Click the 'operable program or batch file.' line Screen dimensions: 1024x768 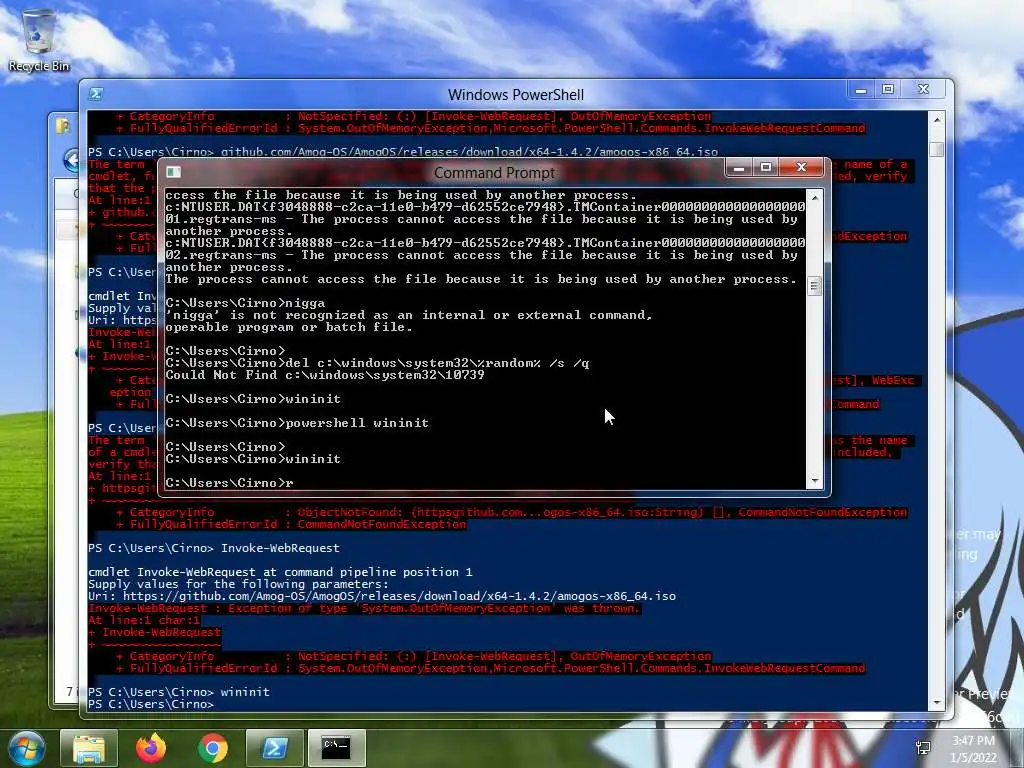(289, 327)
